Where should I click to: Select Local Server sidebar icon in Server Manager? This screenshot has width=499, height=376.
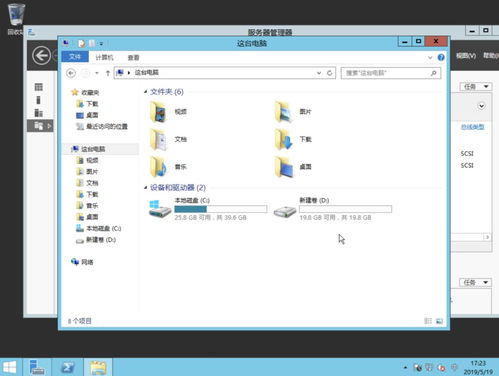[x=39, y=100]
